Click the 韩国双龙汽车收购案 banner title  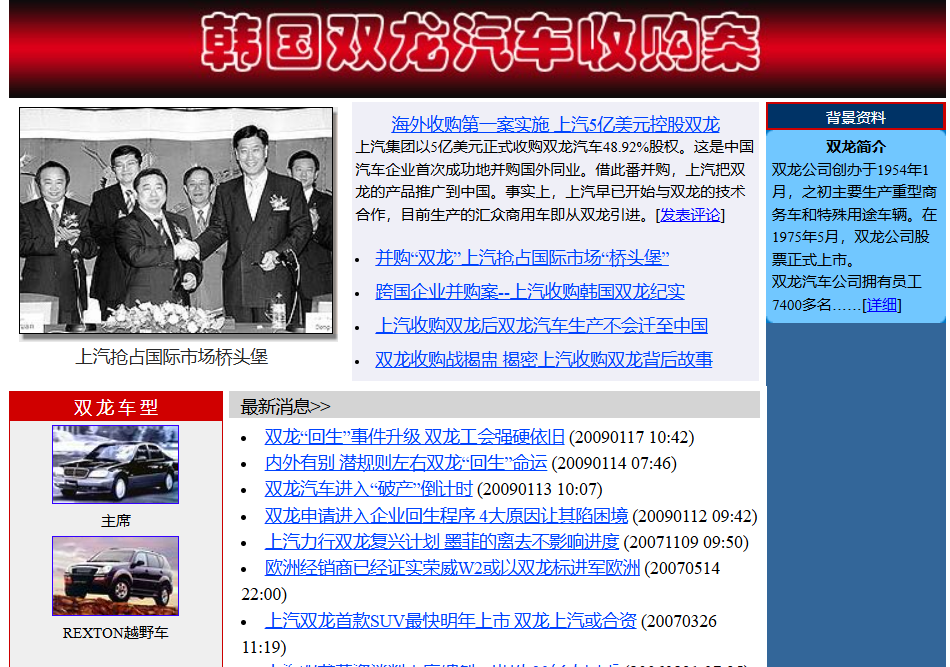[x=480, y=44]
